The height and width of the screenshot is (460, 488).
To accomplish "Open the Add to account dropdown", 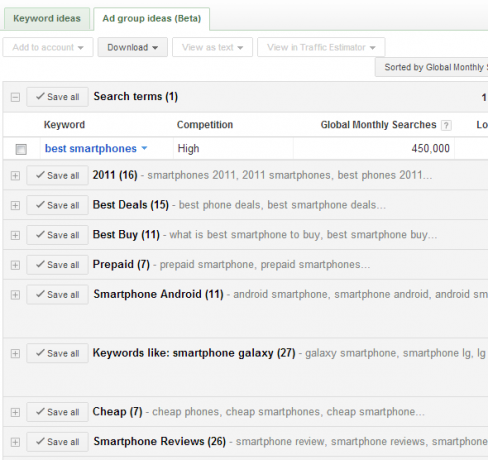I will coord(48,47).
